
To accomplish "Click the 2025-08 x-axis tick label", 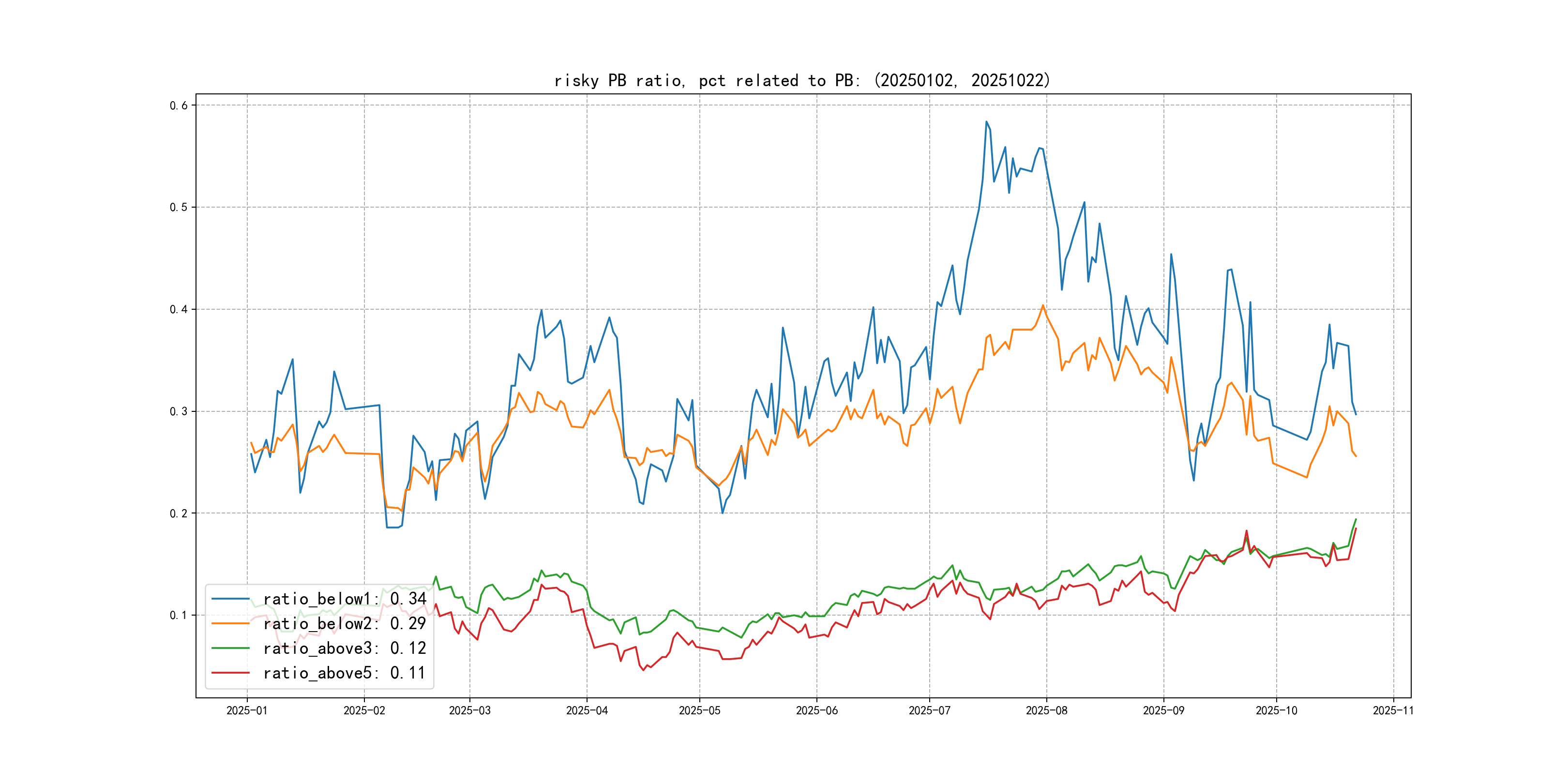I will [x=1046, y=710].
